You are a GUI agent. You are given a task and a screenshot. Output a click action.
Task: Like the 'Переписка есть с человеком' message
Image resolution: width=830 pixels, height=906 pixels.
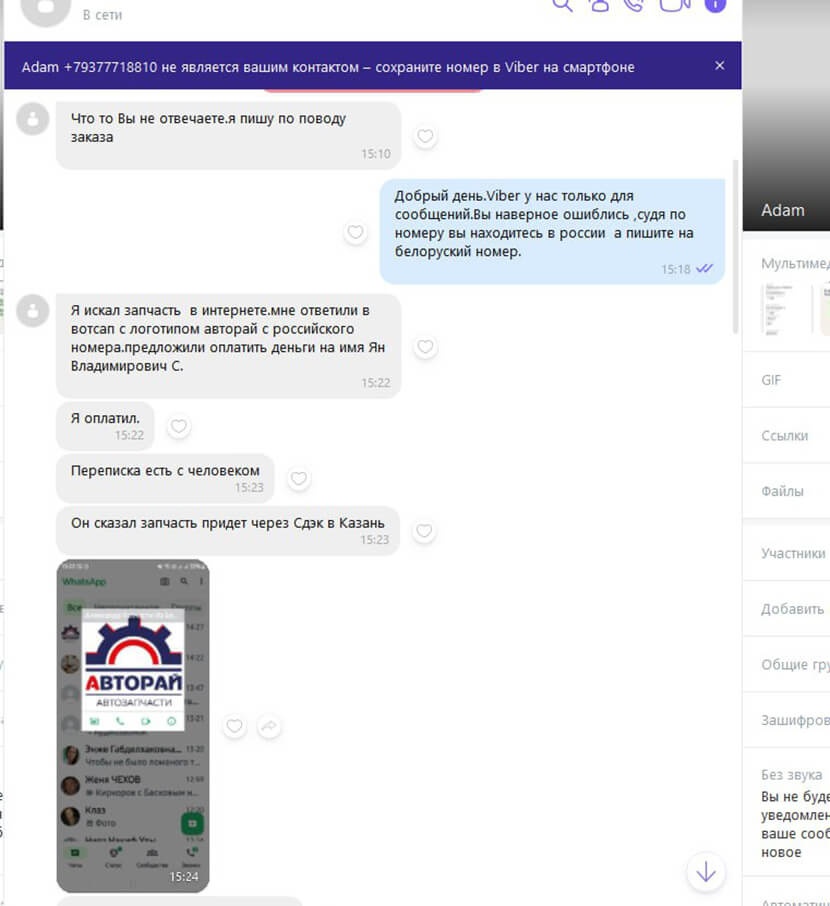tap(298, 479)
